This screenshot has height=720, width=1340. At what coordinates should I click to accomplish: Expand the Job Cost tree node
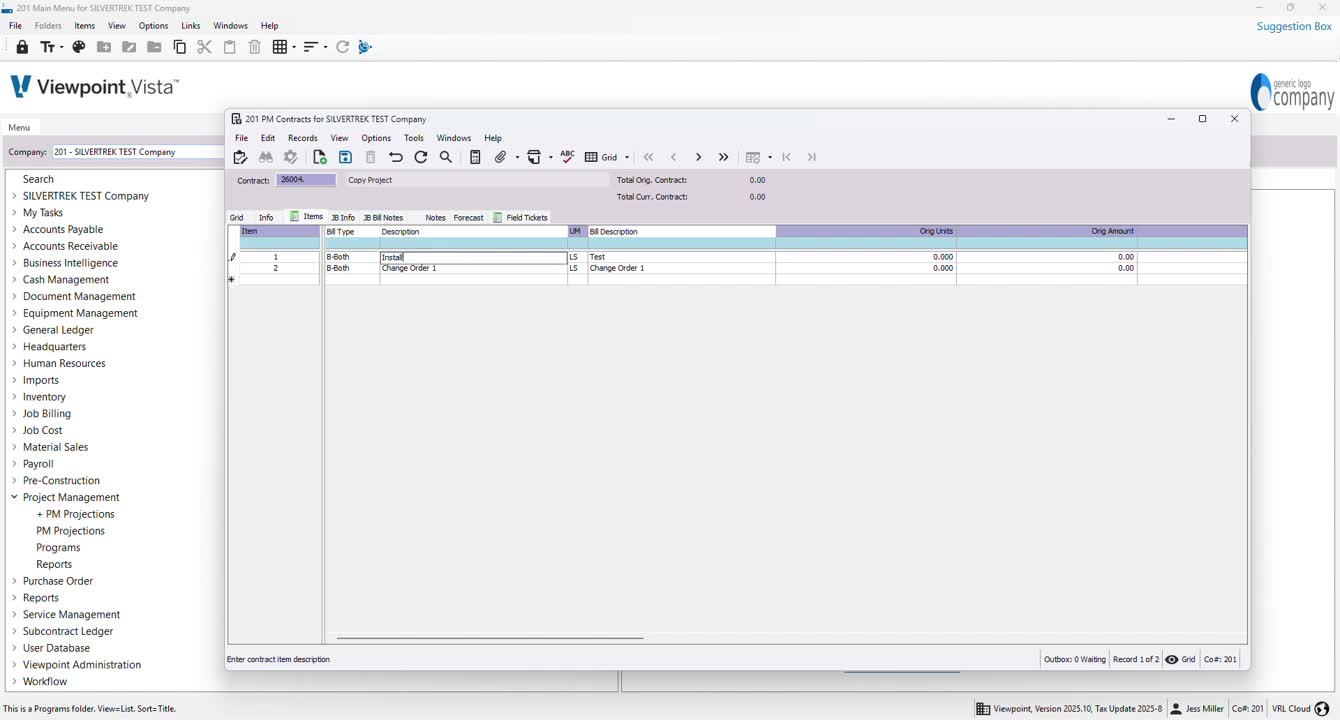(14, 430)
